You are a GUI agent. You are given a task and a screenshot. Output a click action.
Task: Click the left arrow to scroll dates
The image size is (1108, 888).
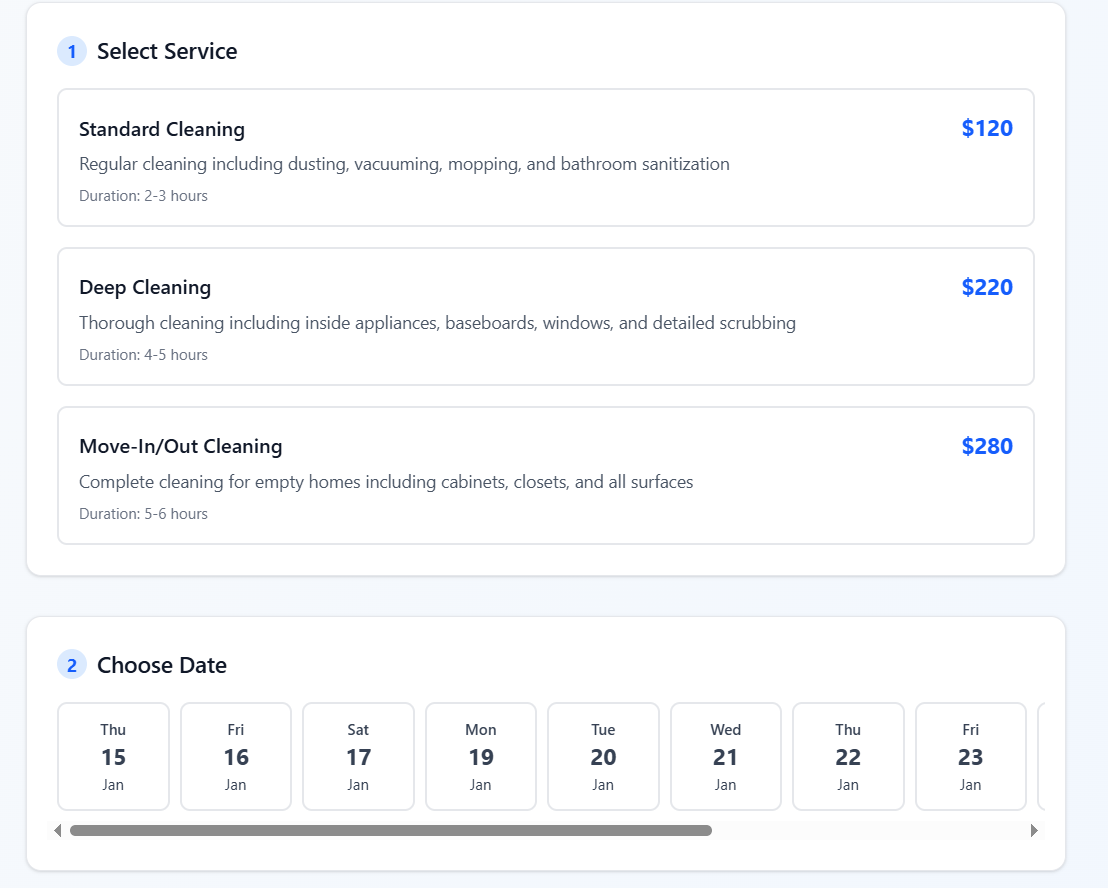click(58, 829)
